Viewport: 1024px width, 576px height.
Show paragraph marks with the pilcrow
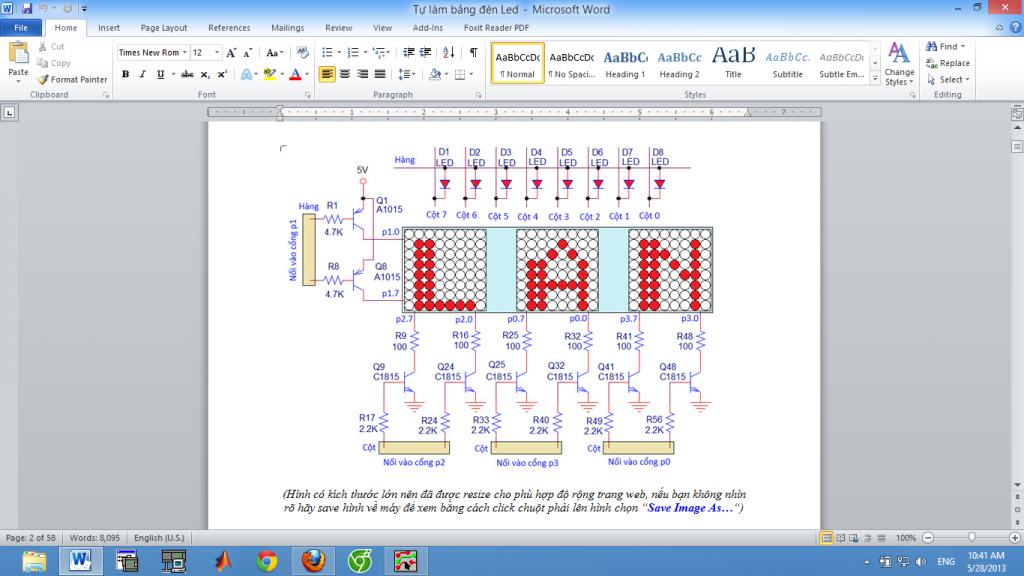(473, 53)
